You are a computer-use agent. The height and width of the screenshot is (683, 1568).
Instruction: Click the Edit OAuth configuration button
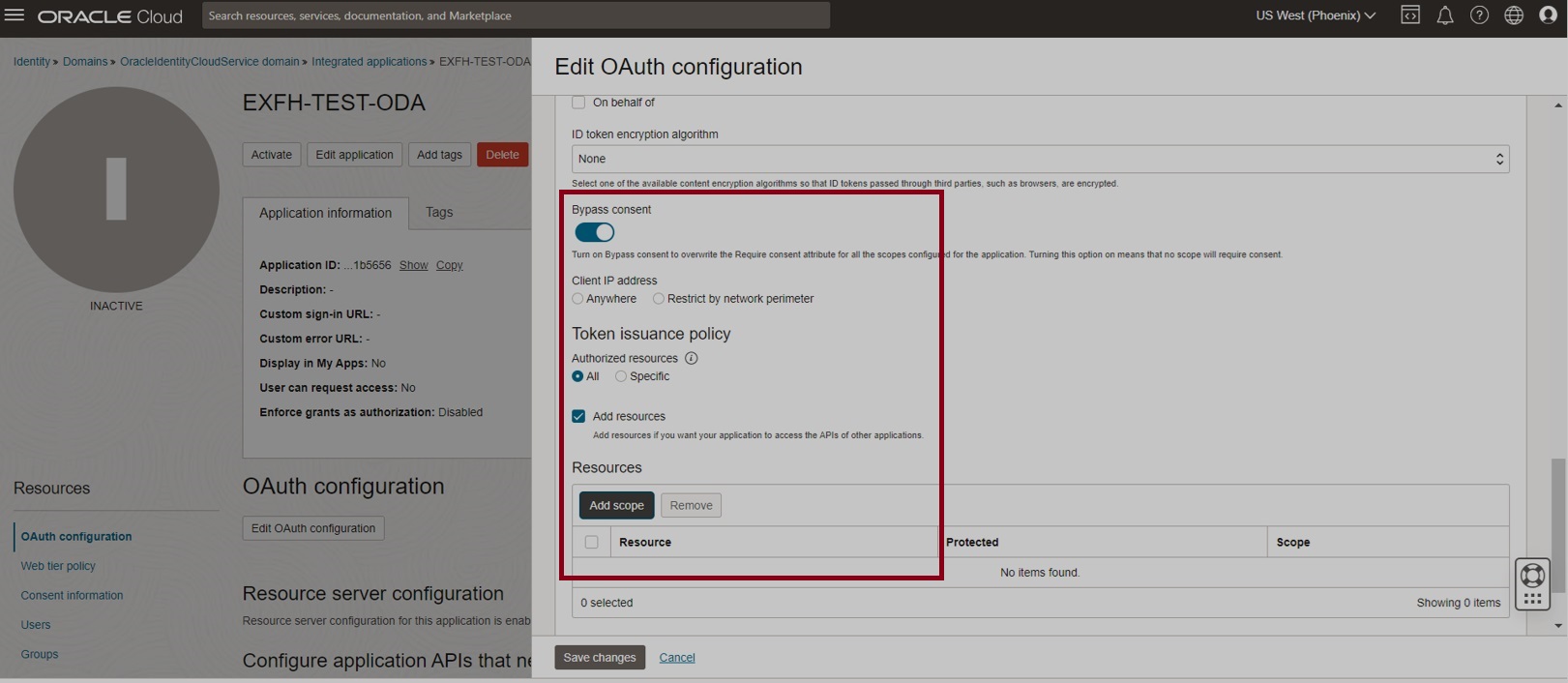click(313, 528)
